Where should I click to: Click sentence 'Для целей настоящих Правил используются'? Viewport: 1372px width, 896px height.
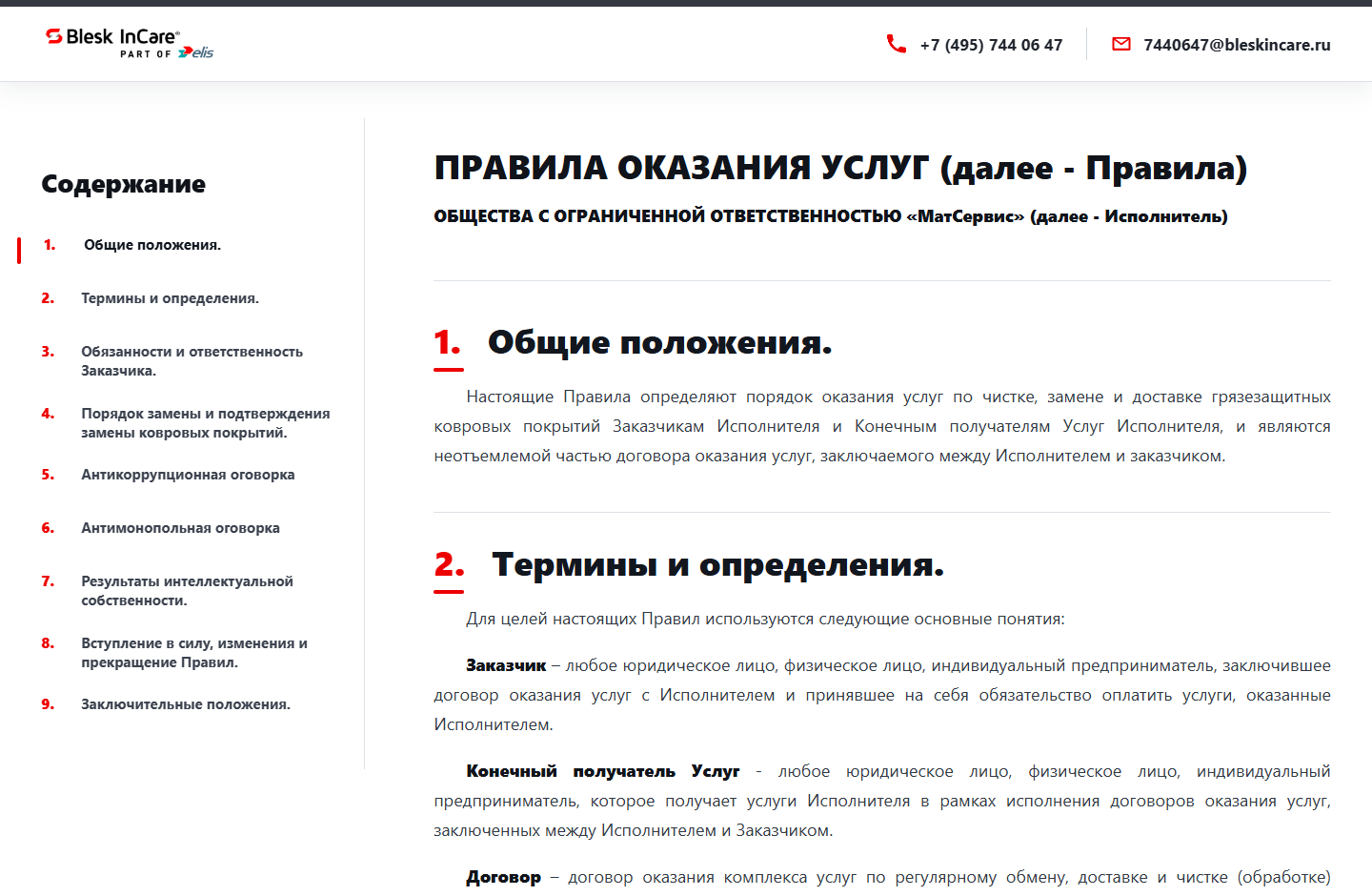click(765, 619)
